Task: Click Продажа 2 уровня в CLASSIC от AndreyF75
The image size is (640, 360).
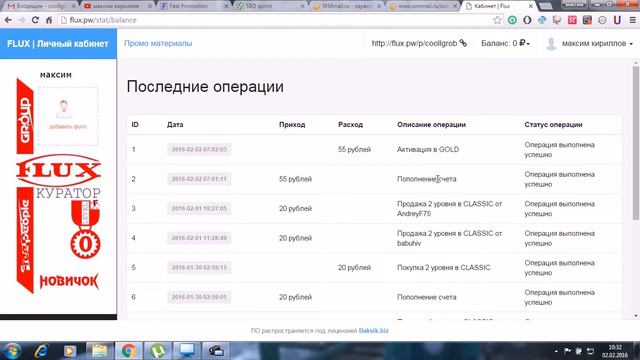Action: click(x=449, y=209)
